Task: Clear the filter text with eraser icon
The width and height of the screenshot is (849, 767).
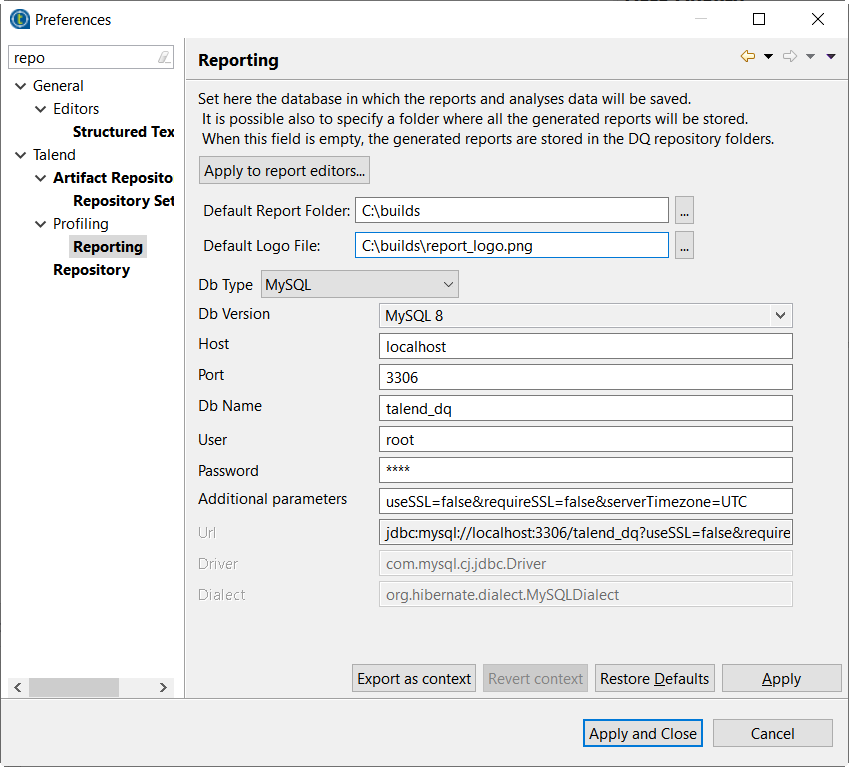Action: click(x=164, y=58)
